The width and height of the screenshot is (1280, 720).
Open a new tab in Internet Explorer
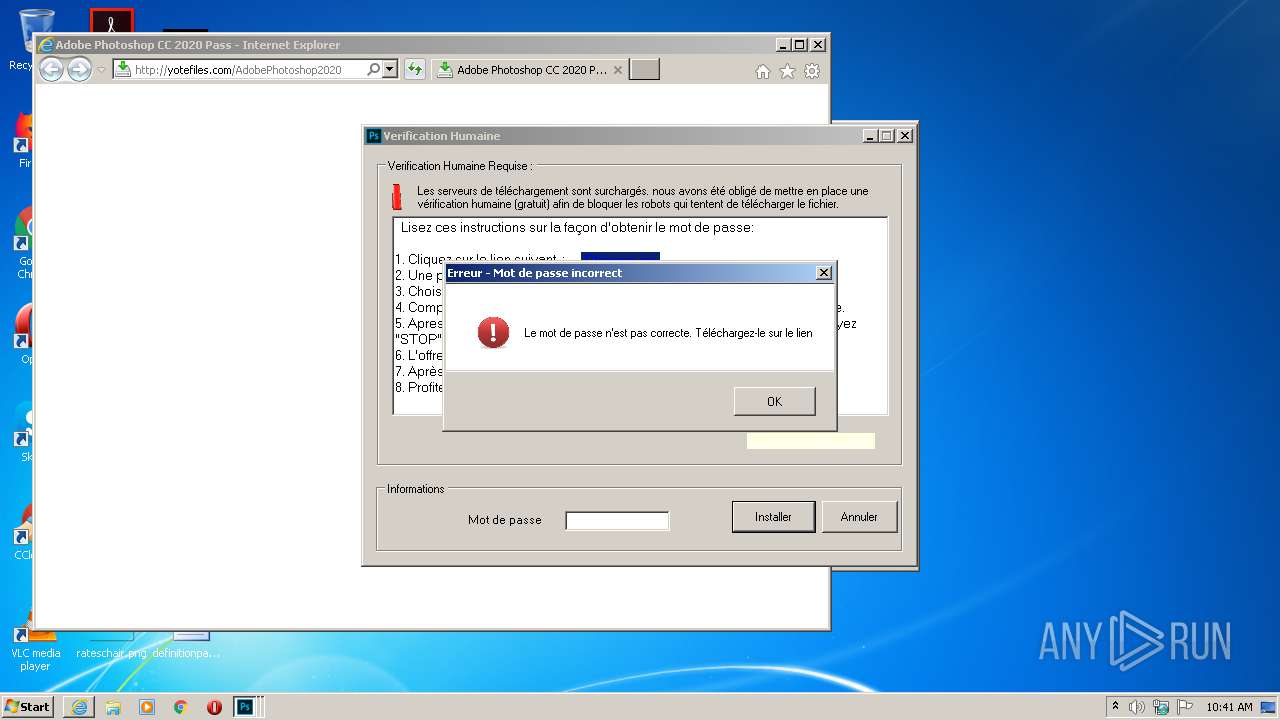[x=644, y=70]
